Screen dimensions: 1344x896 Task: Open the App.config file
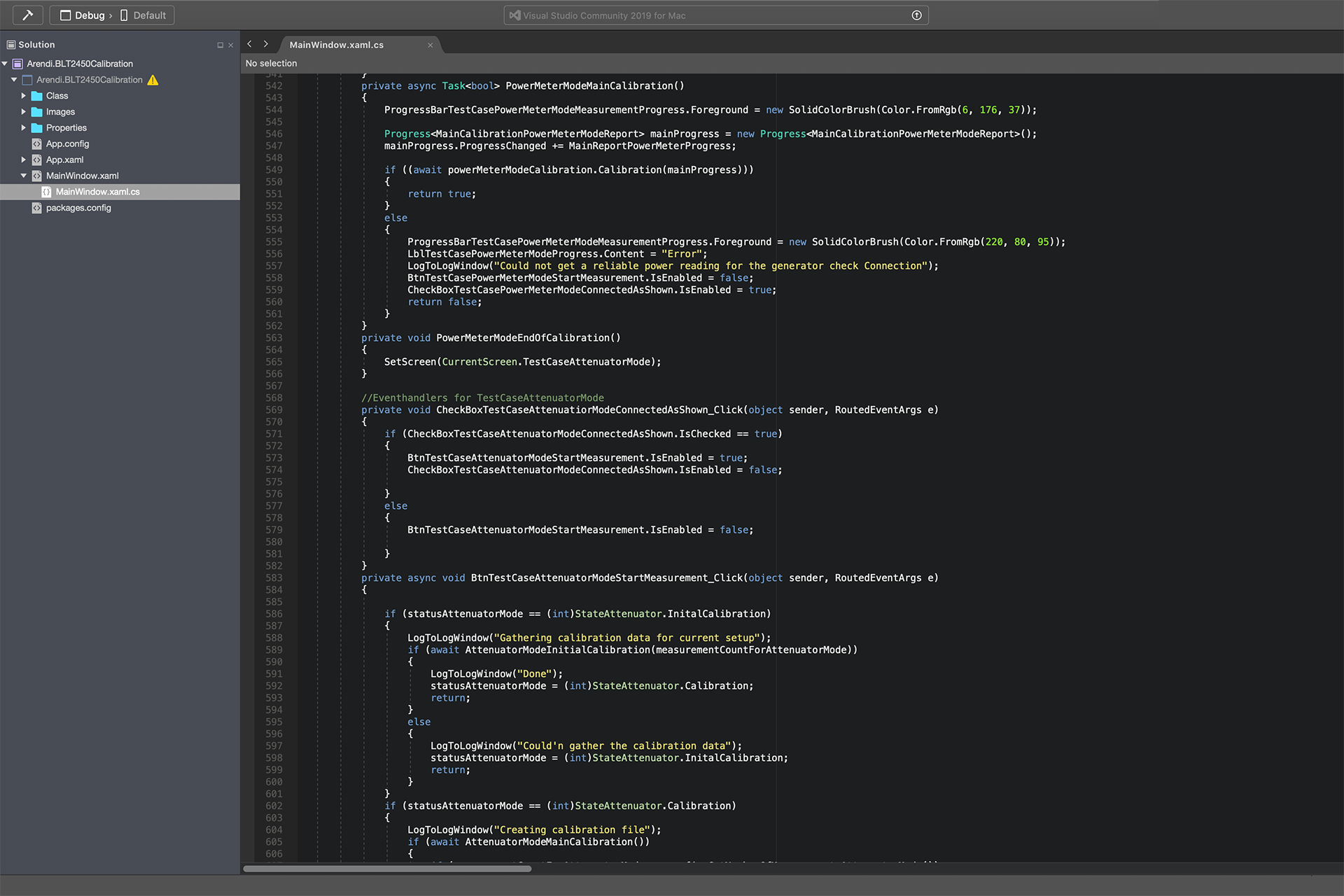pyautogui.click(x=67, y=144)
